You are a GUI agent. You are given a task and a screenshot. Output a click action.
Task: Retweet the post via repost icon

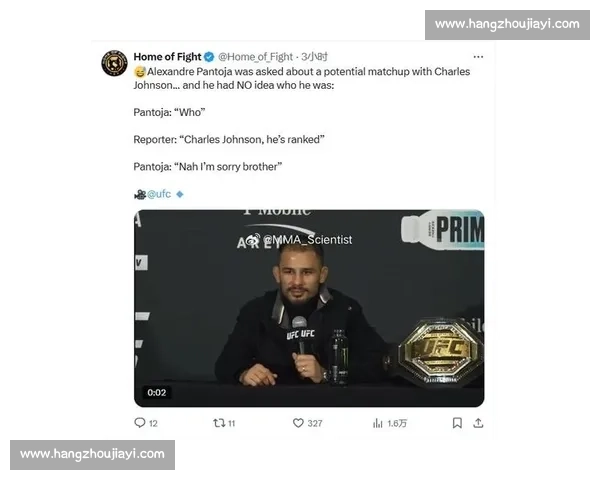pos(219,423)
